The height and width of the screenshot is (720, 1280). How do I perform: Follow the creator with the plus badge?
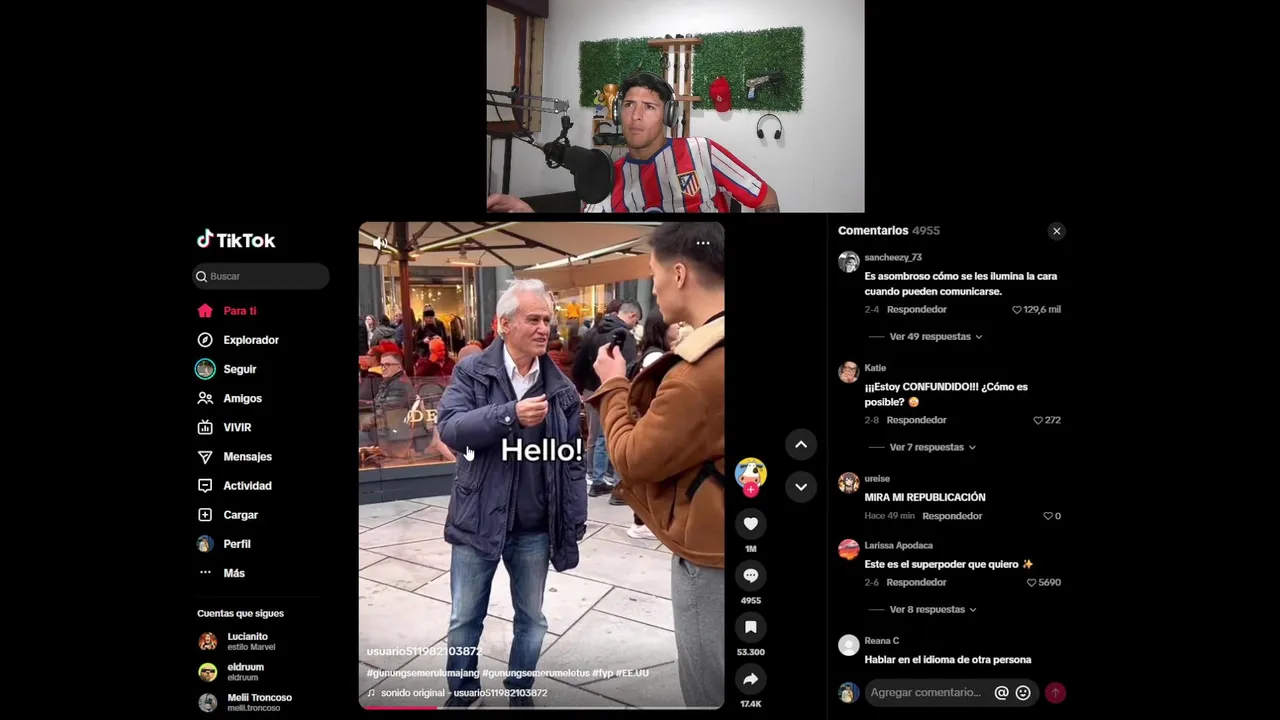click(x=750, y=490)
